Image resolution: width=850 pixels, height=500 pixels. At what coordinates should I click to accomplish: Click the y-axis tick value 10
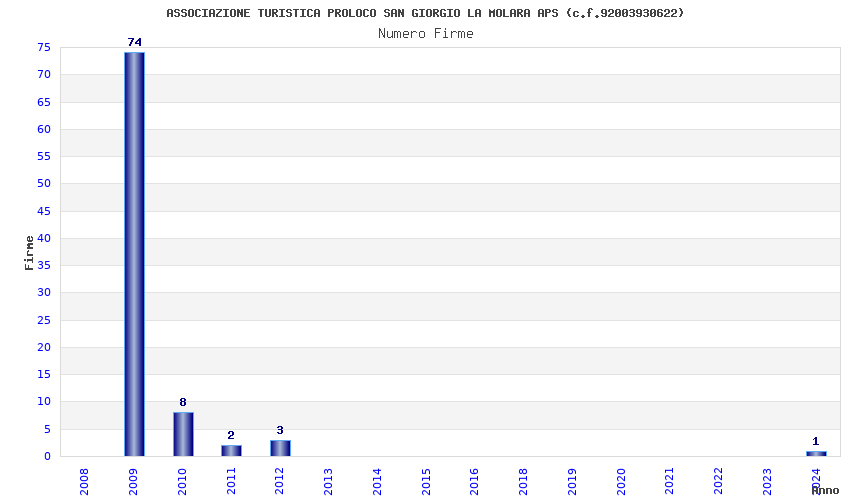(44, 401)
